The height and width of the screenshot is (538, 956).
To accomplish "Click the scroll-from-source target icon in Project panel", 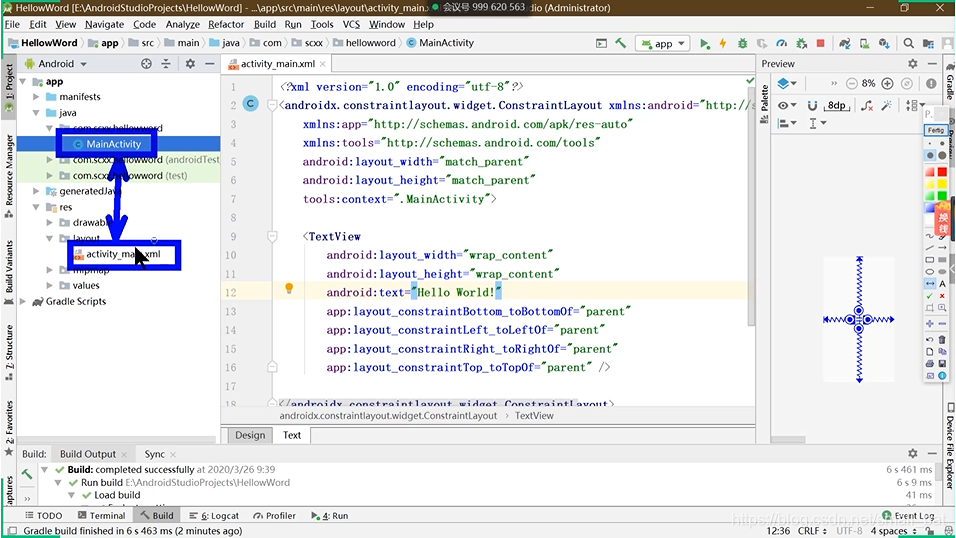I will click(x=146, y=63).
